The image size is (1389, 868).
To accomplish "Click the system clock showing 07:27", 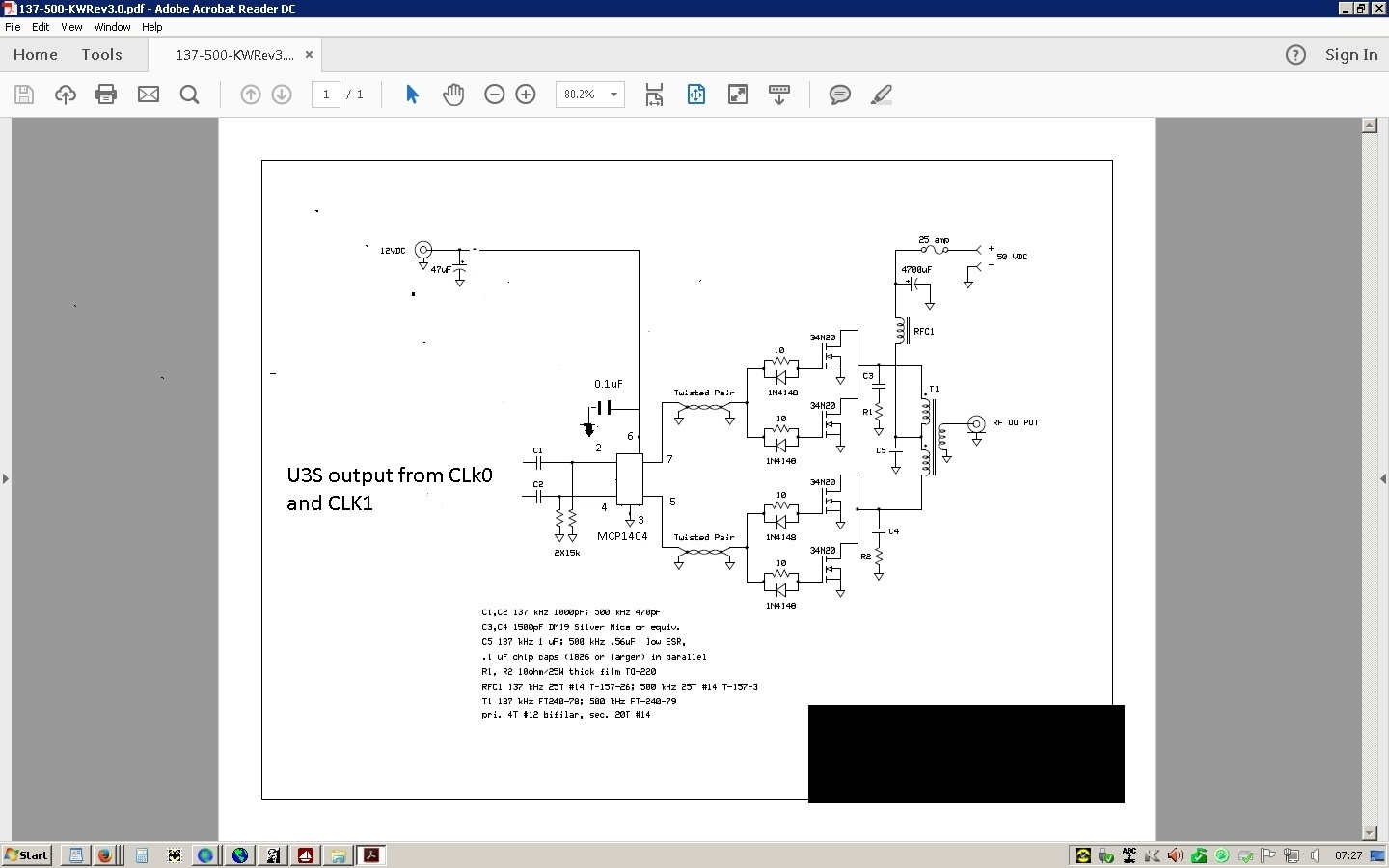I will 1348,855.
